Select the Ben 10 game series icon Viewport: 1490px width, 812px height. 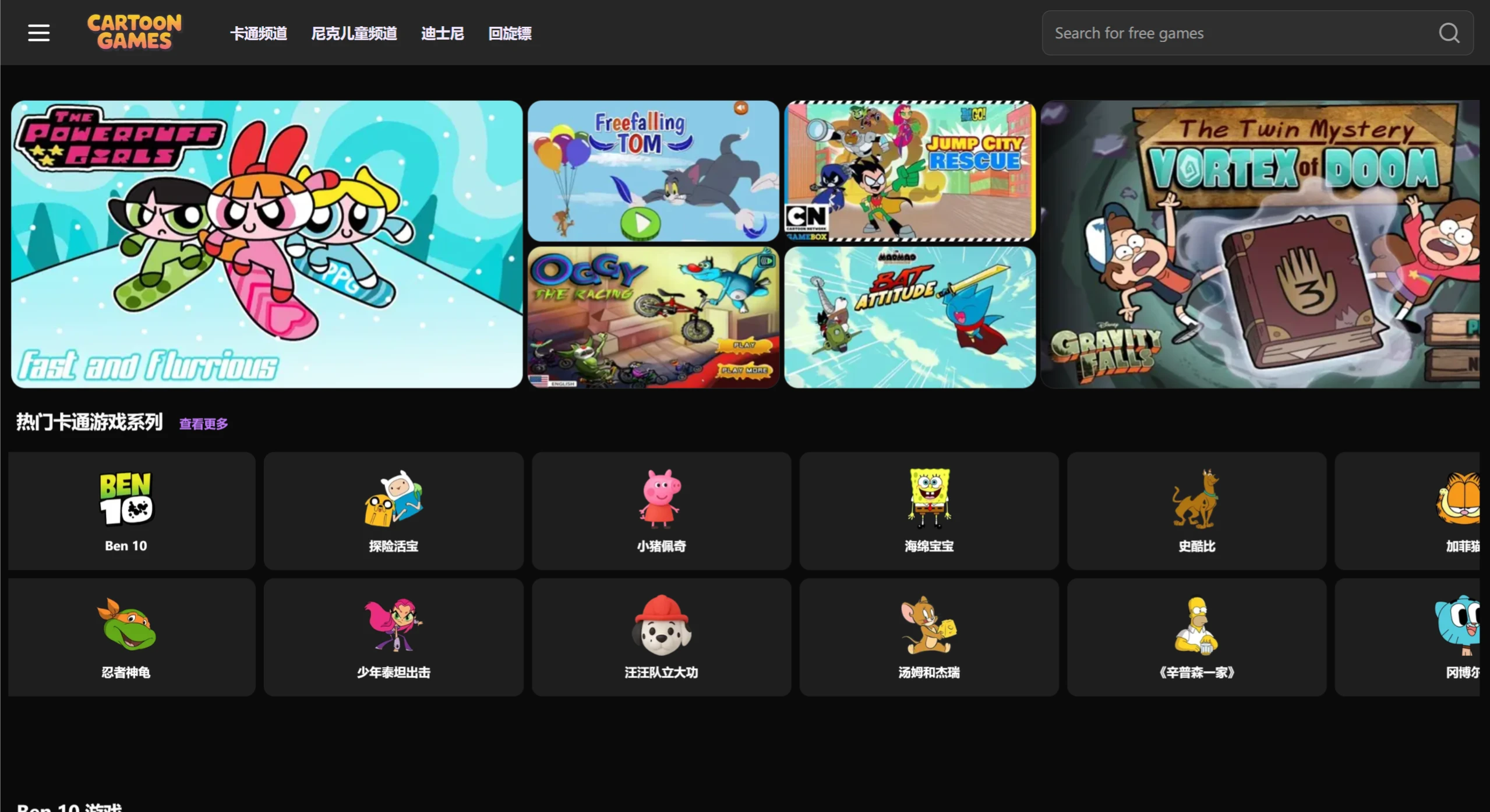click(x=126, y=499)
